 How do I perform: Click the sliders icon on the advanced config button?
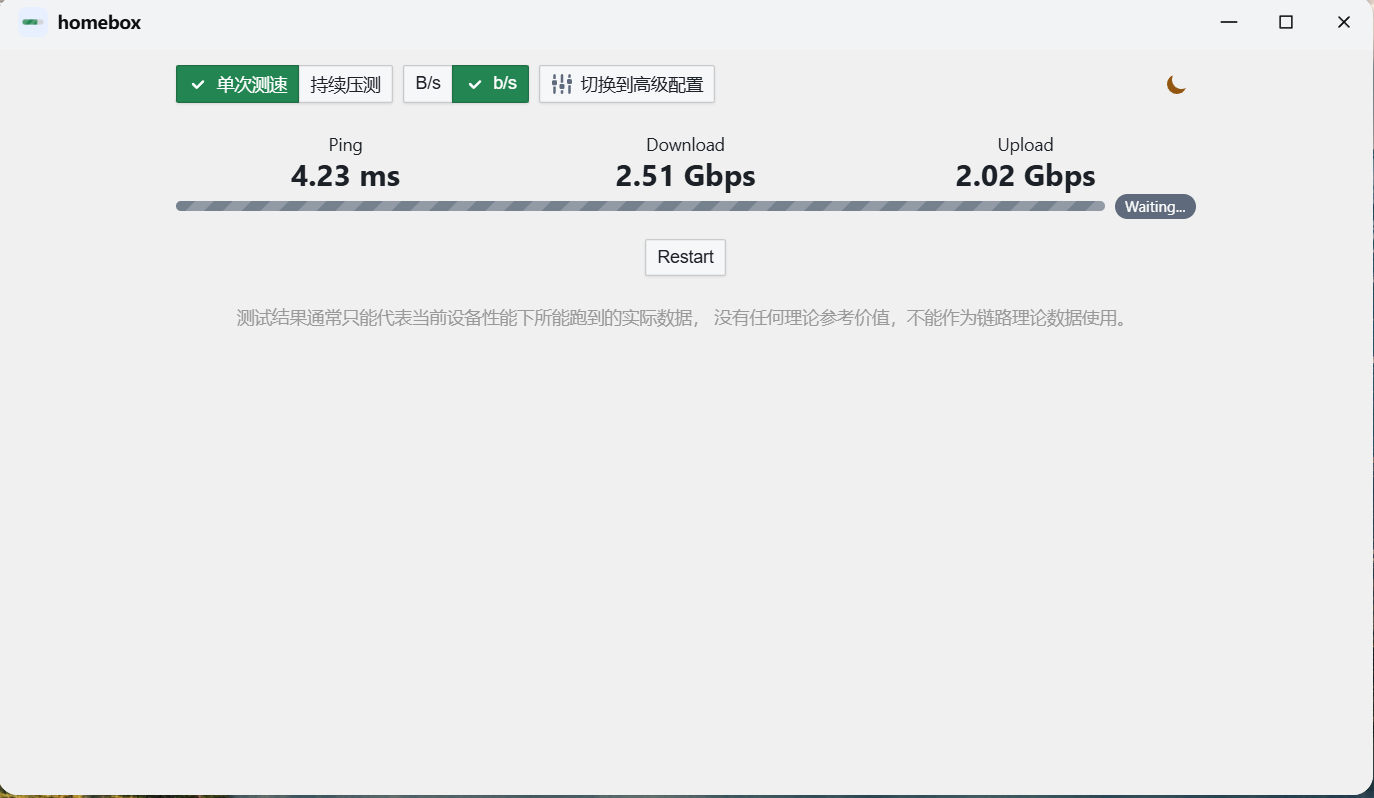pyautogui.click(x=561, y=84)
